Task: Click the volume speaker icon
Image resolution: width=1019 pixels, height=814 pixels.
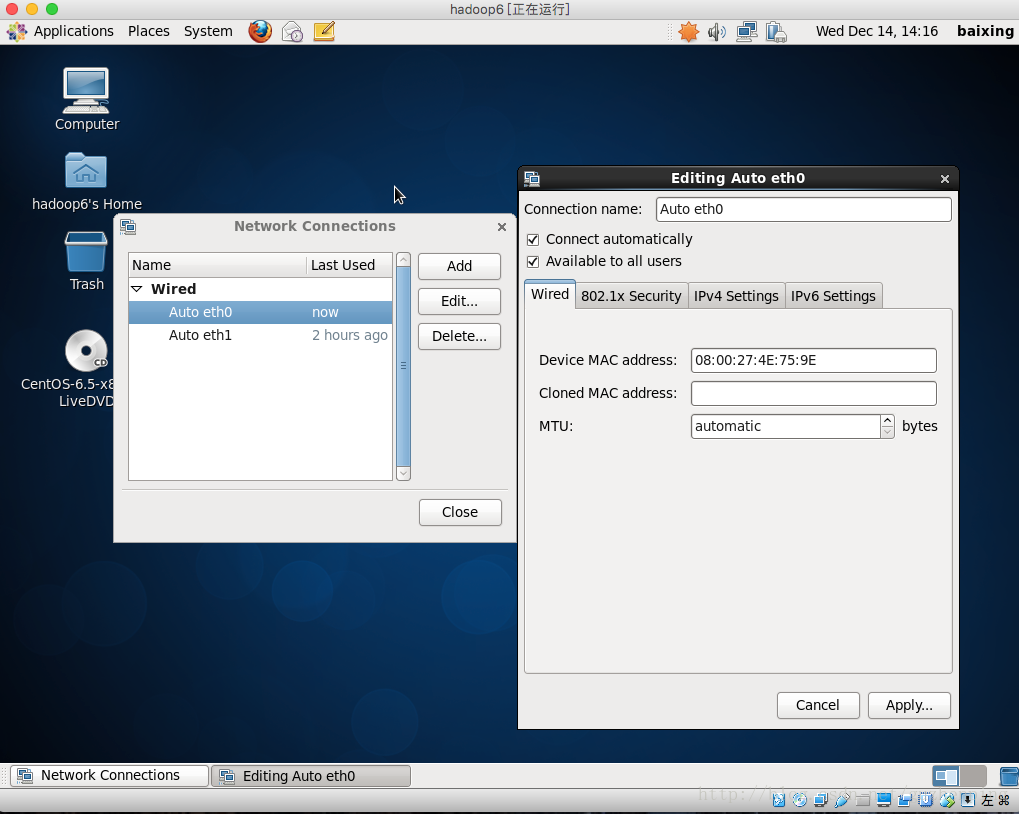Action: click(x=716, y=32)
